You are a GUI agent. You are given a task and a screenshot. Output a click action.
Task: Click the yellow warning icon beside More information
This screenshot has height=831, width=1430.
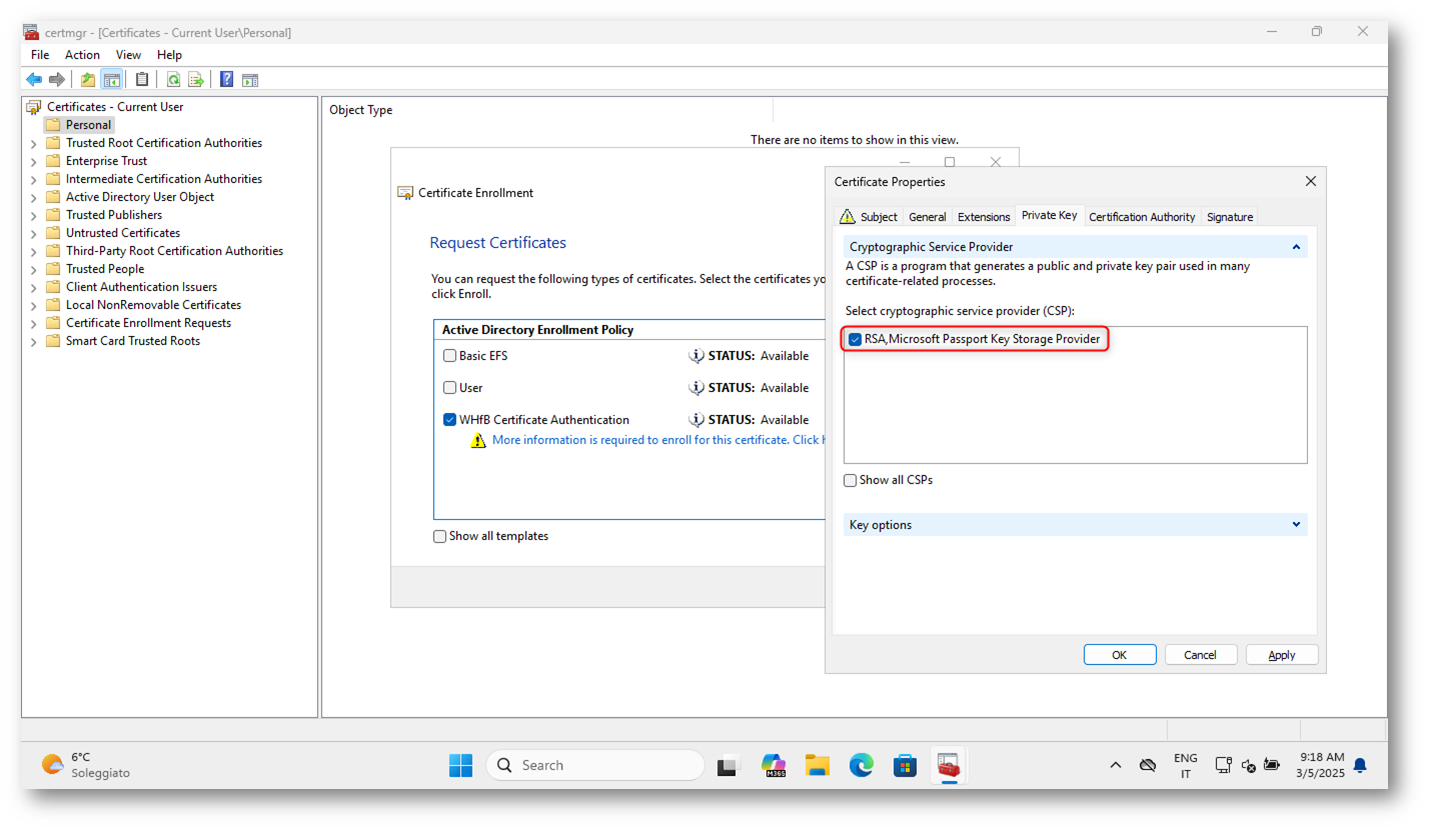click(x=478, y=440)
